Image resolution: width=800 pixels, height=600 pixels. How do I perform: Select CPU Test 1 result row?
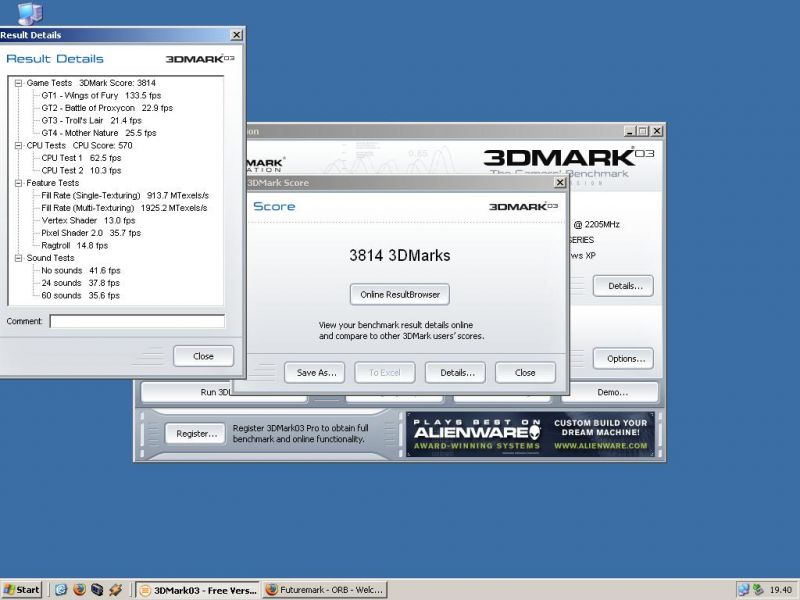click(81, 158)
